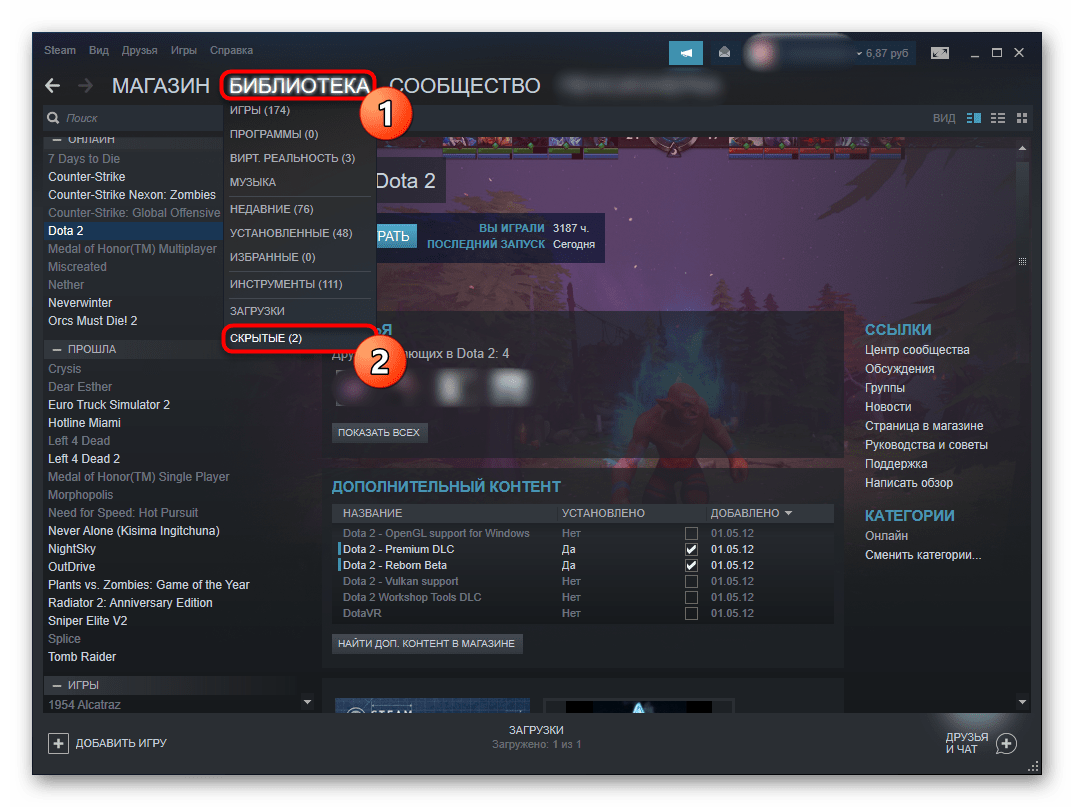Open the inbox envelope icon
Viewport: 1074px width, 807px height.
pyautogui.click(x=724, y=53)
